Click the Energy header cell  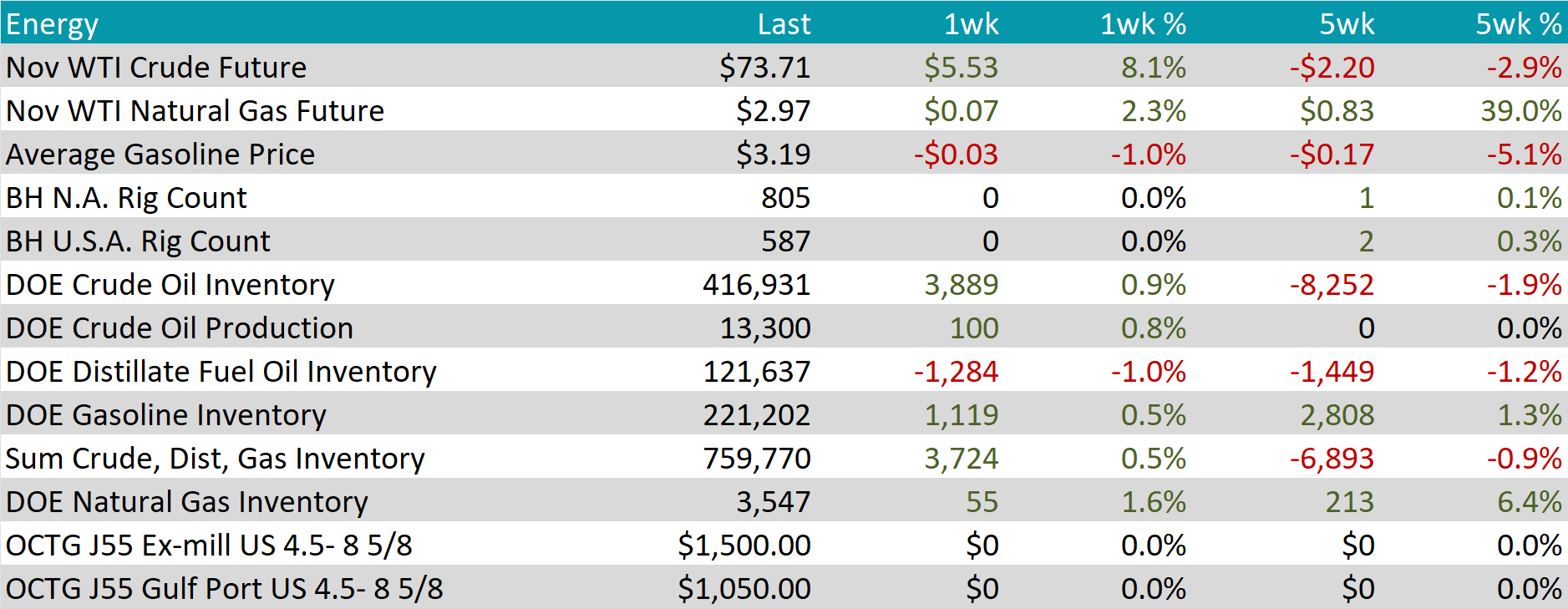pyautogui.click(x=52, y=23)
